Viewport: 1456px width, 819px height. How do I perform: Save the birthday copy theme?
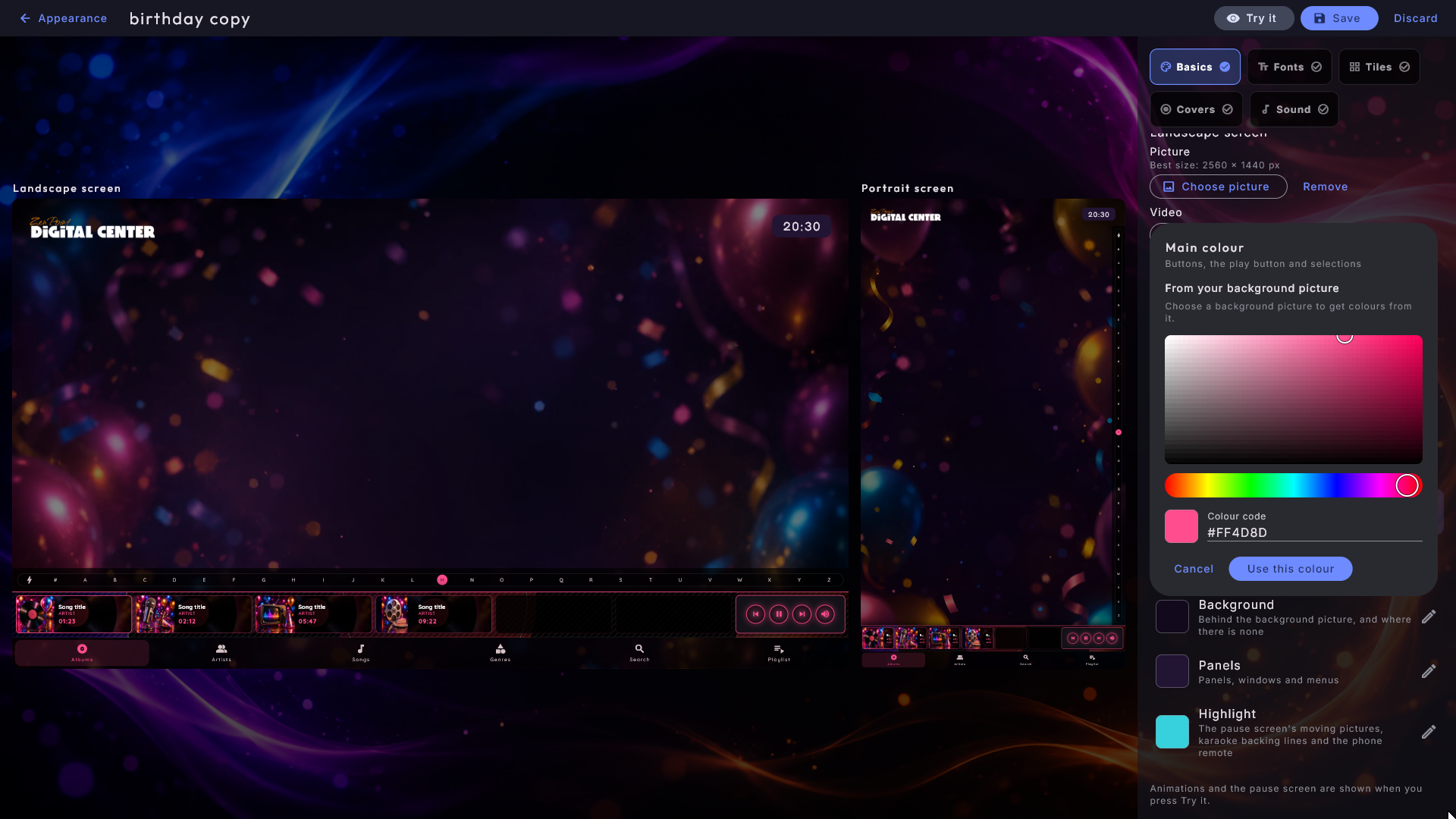tap(1338, 18)
